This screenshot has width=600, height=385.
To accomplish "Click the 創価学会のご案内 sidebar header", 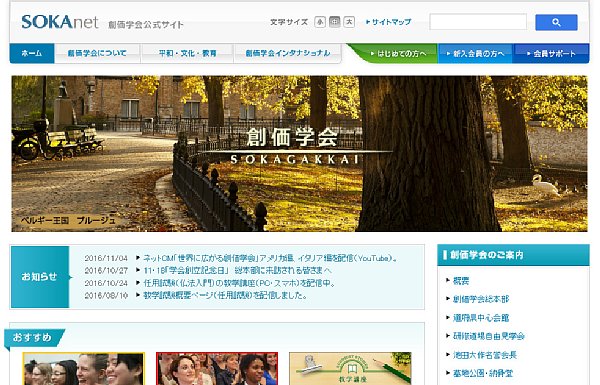I will tap(513, 255).
